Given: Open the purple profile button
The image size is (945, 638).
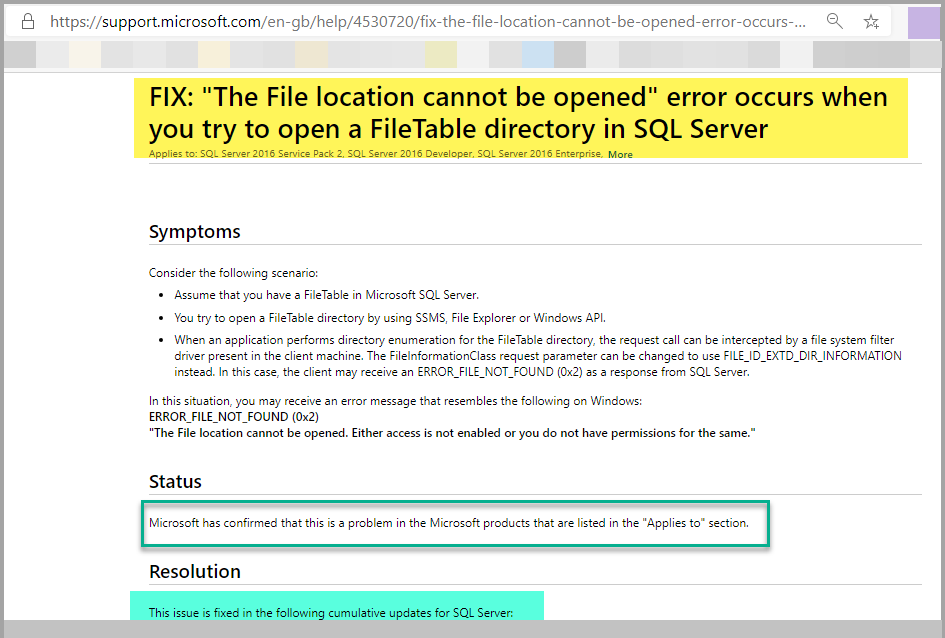Looking at the screenshot, I should coord(923,23).
